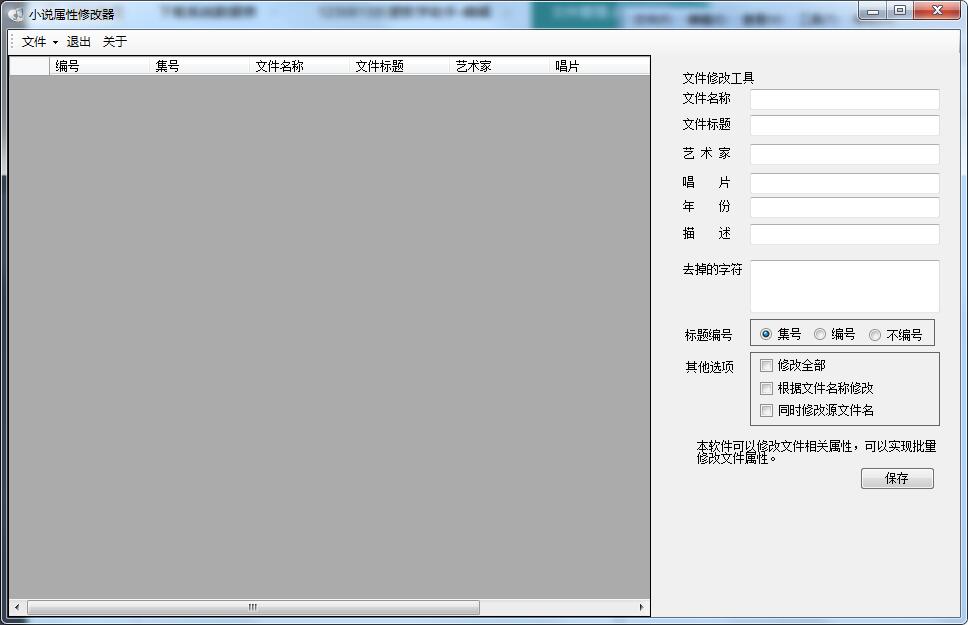Click the 去掉的字符 text area

[x=845, y=287]
